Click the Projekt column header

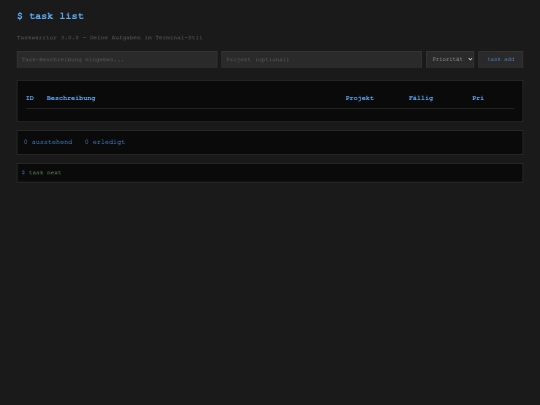click(x=360, y=98)
